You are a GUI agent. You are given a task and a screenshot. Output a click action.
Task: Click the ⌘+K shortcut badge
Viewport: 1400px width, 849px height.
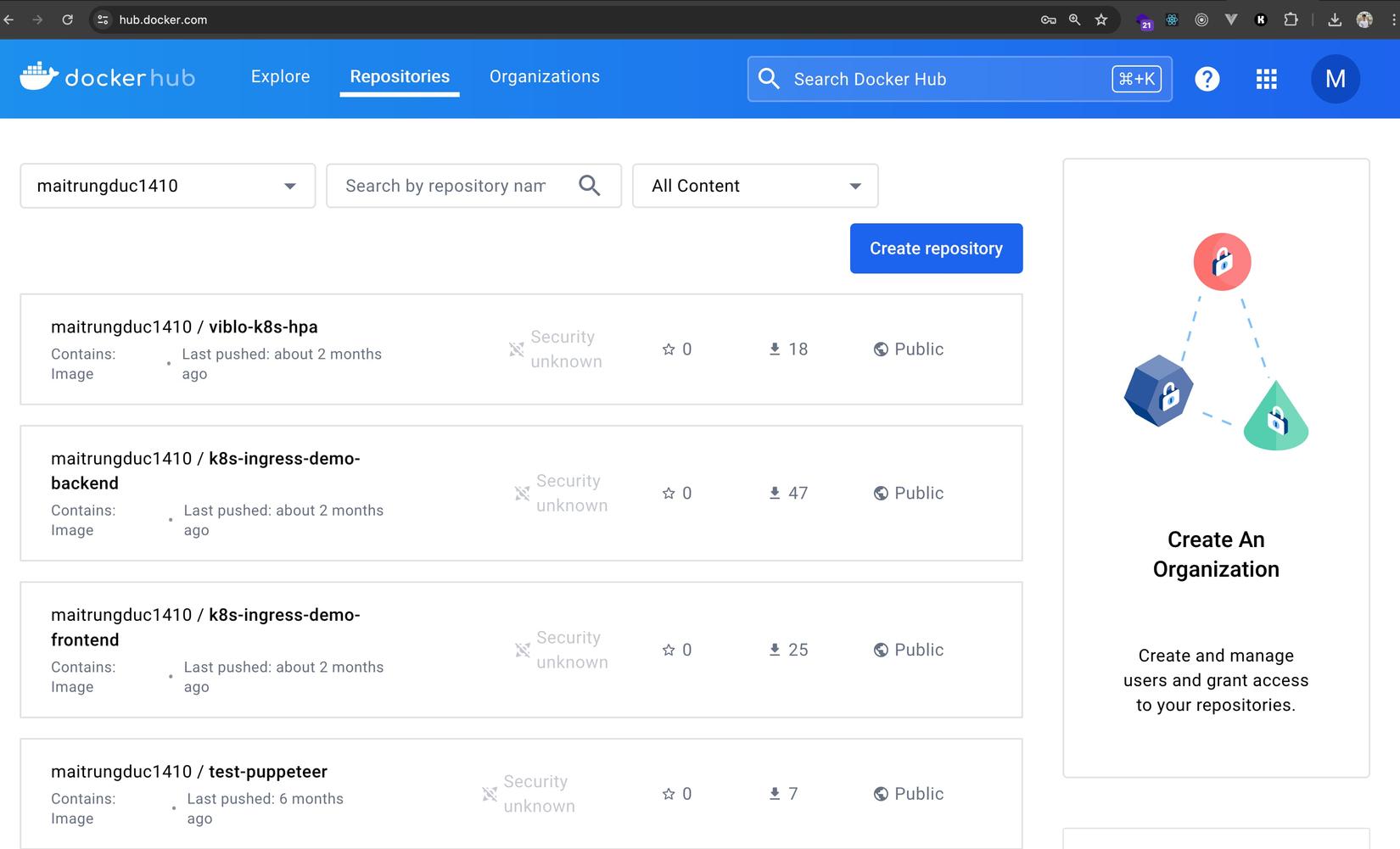click(x=1136, y=79)
